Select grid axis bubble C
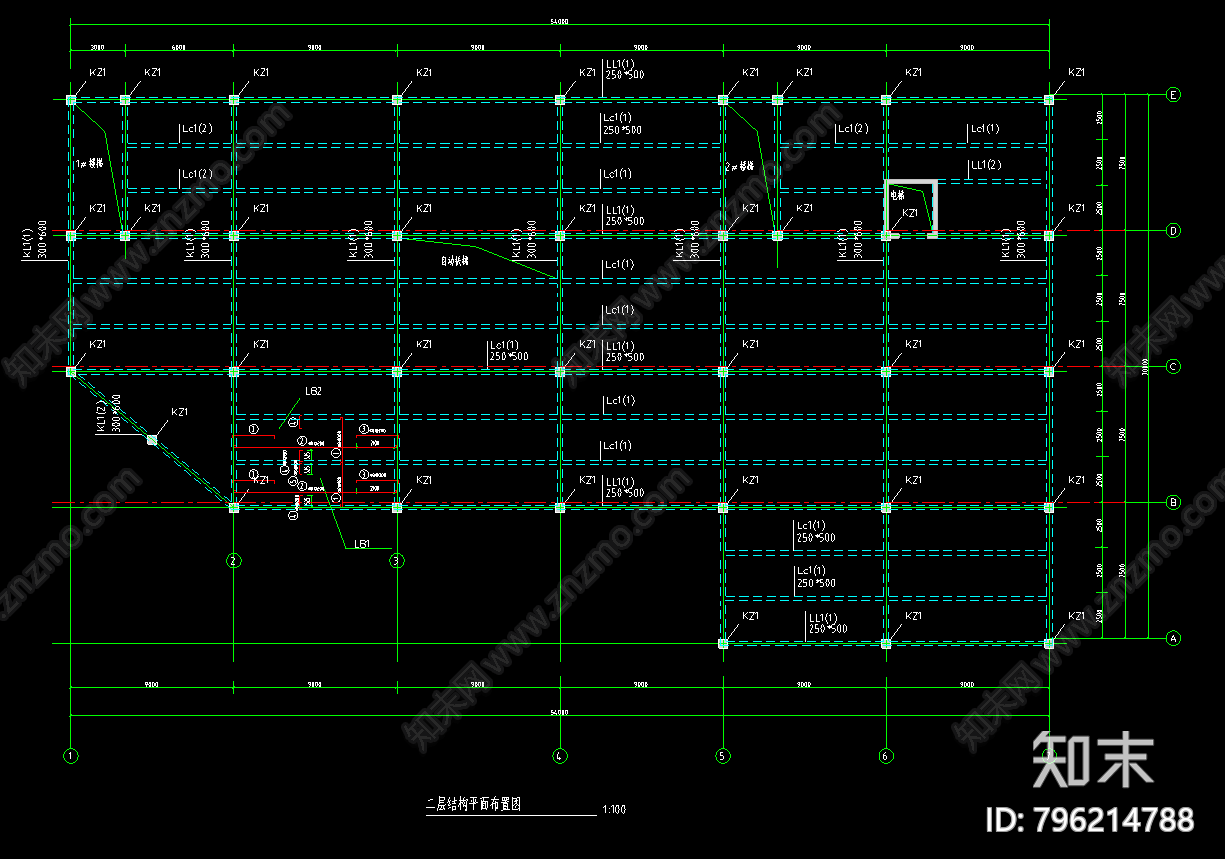This screenshot has height=859, width=1225. (1174, 367)
